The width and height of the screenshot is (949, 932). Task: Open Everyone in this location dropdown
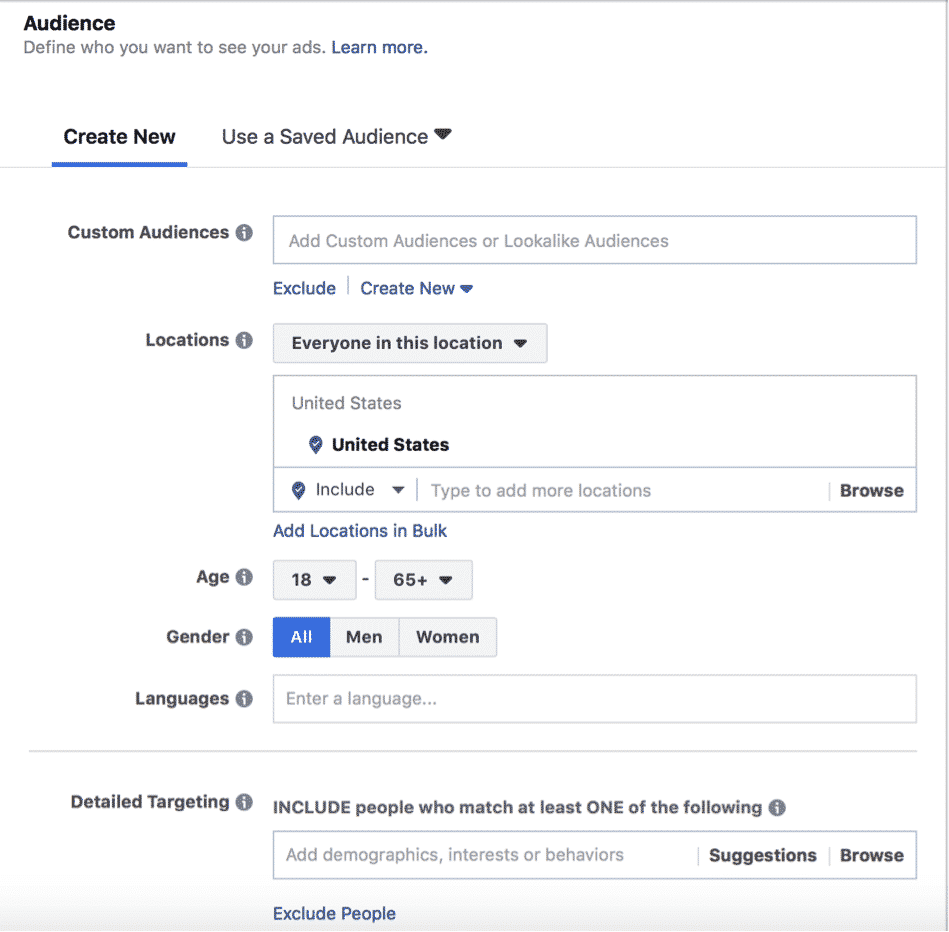tap(410, 343)
